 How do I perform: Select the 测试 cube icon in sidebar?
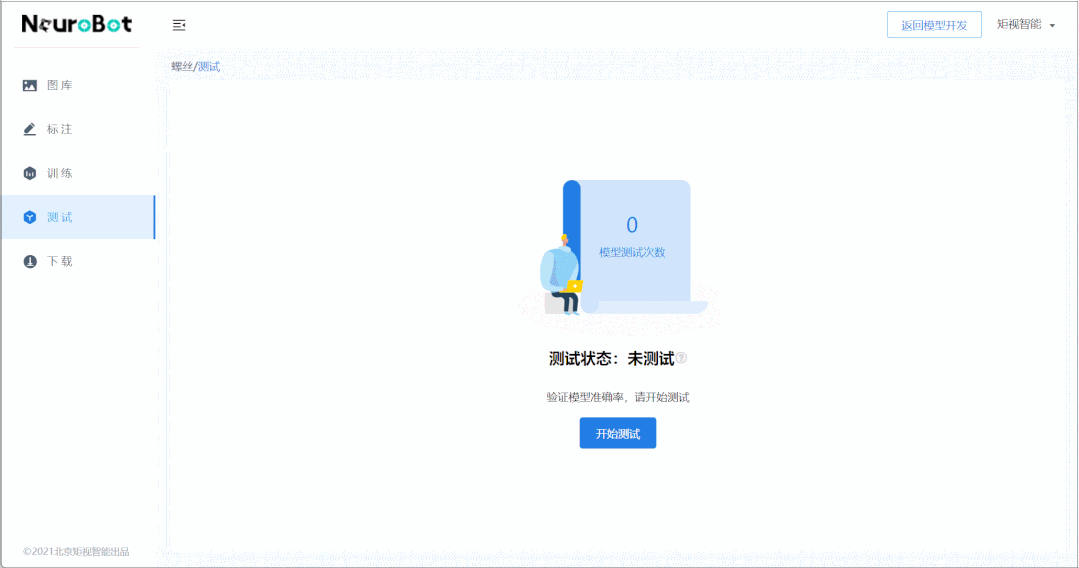click(x=30, y=218)
